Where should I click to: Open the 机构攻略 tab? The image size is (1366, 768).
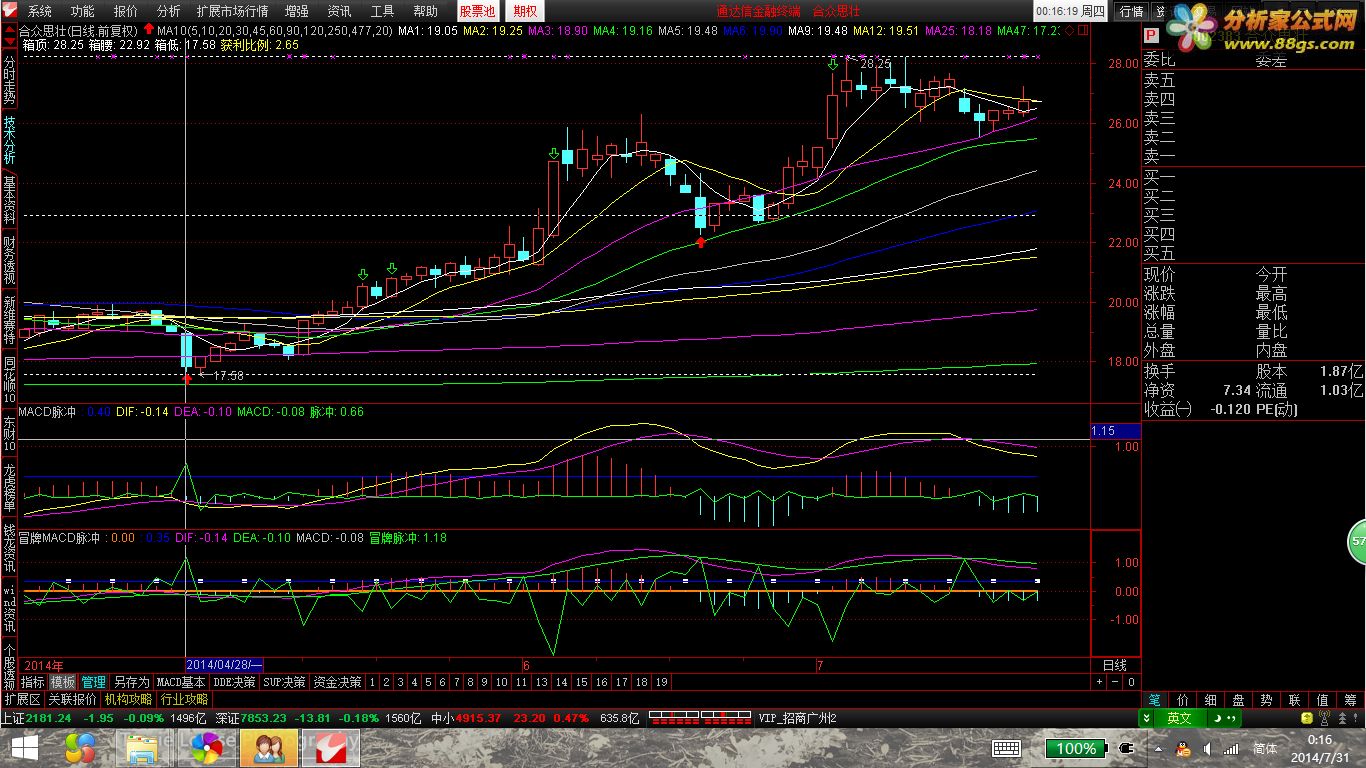coord(129,700)
